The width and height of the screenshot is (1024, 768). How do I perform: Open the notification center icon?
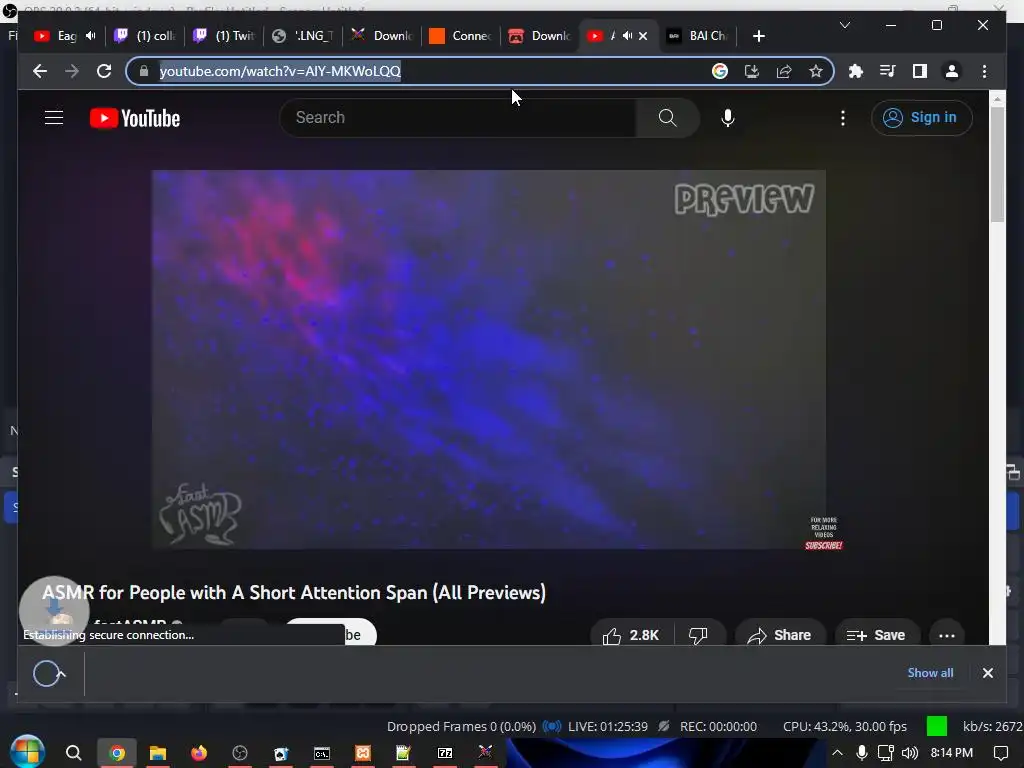tap(1000, 753)
